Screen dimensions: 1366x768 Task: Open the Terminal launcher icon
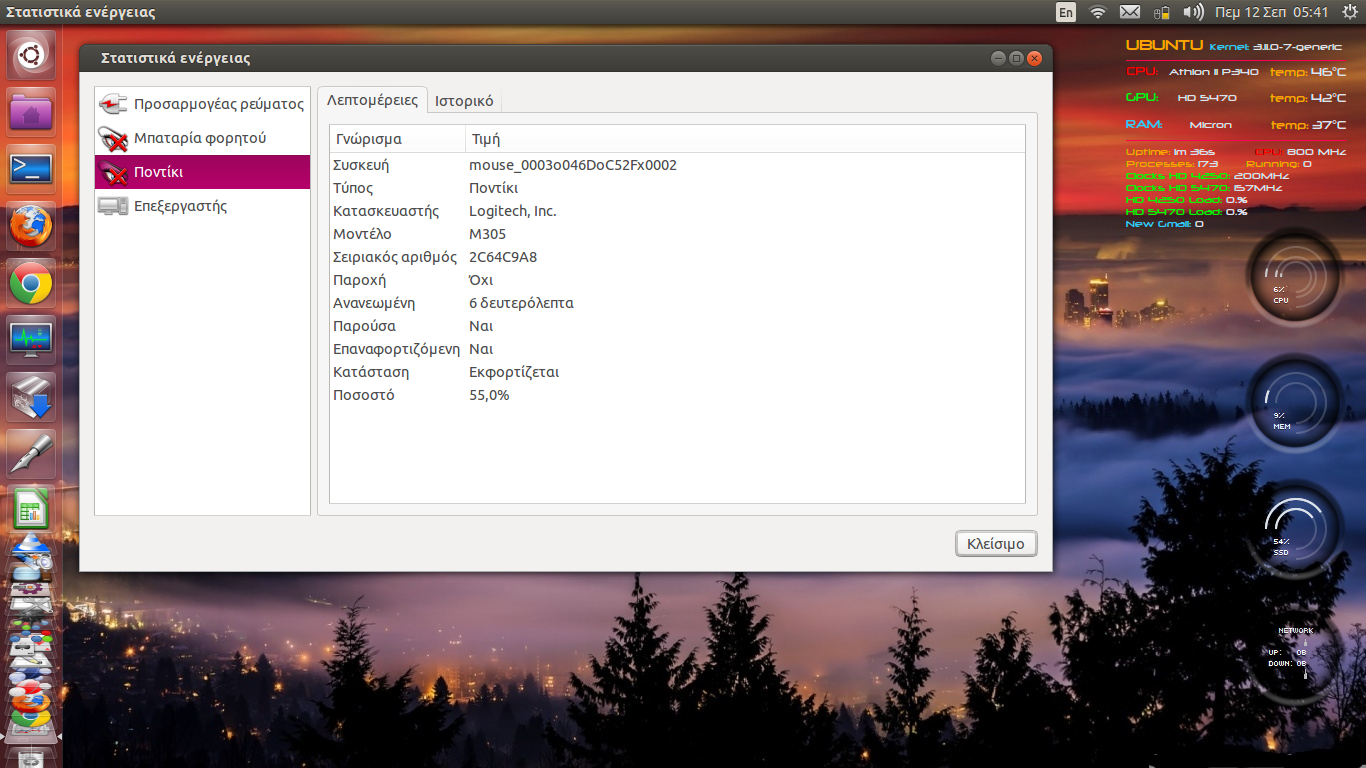pyautogui.click(x=31, y=168)
